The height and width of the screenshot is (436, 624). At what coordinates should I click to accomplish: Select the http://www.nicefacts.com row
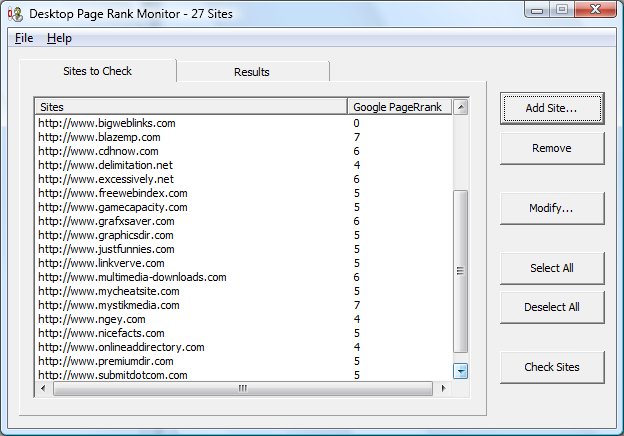244,333
